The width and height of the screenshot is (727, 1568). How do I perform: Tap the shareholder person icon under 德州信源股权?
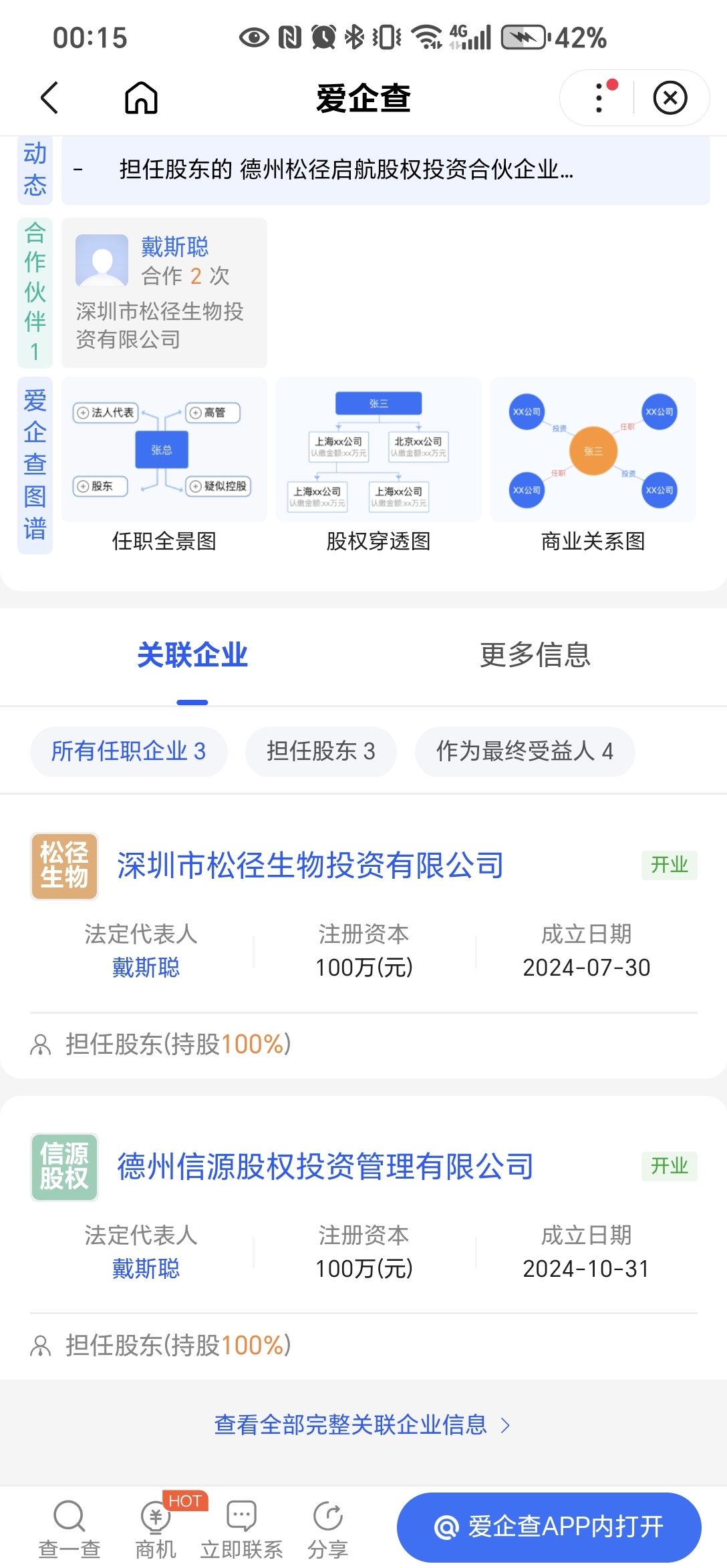[x=41, y=1346]
